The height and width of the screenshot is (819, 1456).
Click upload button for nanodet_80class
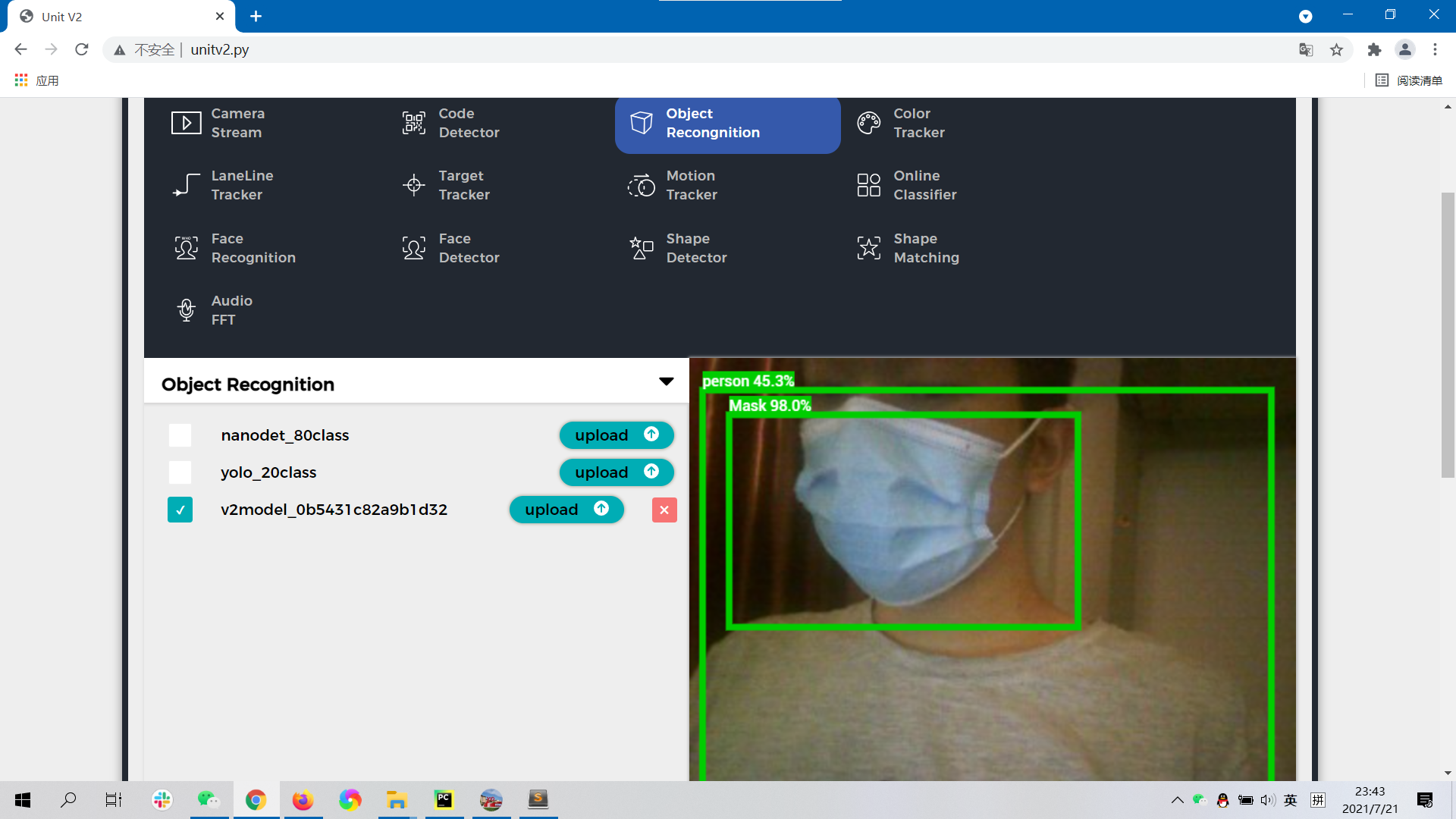615,435
